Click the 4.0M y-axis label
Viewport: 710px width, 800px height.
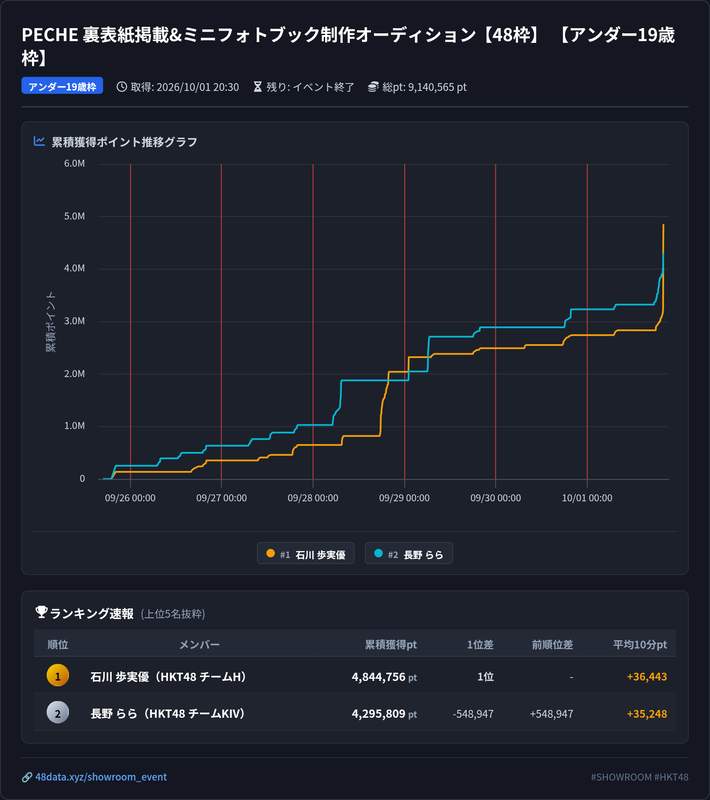point(74,268)
